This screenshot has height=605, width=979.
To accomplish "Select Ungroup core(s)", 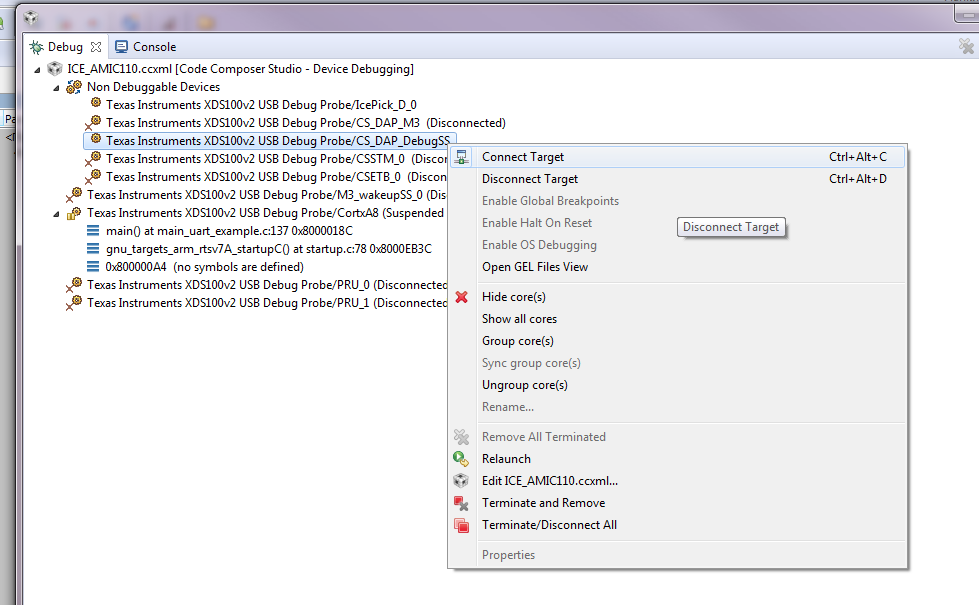I will [x=677, y=385].
